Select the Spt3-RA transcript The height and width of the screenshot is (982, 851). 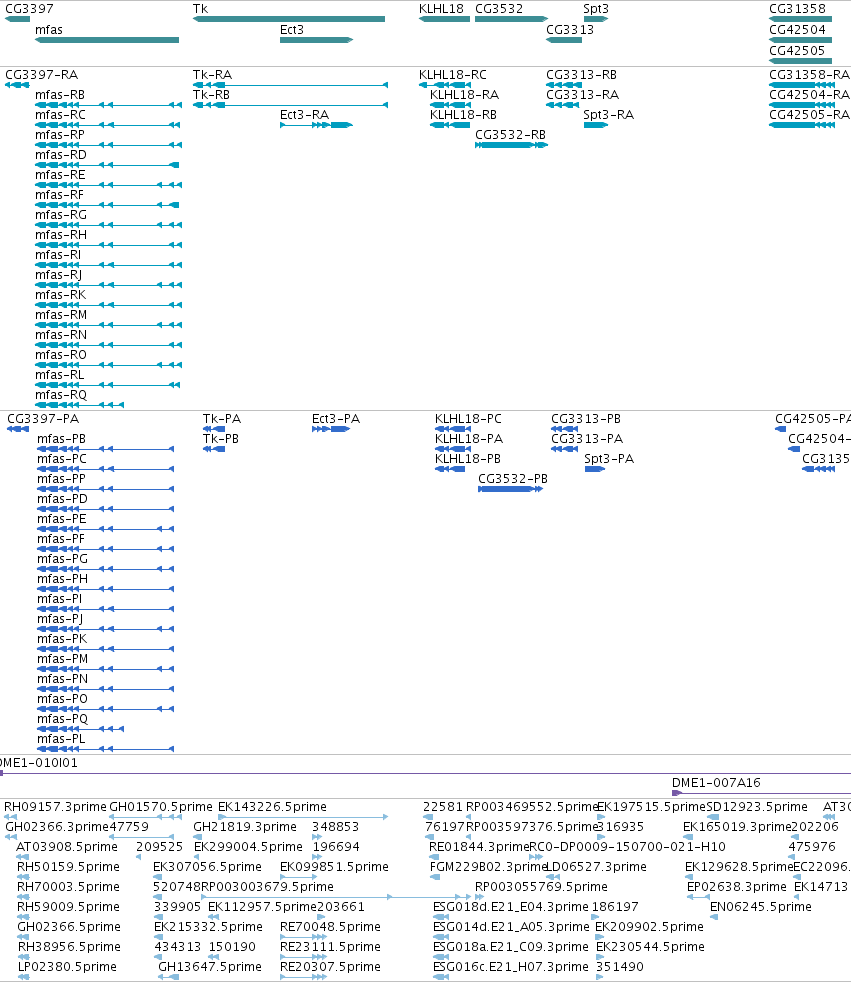[x=596, y=125]
